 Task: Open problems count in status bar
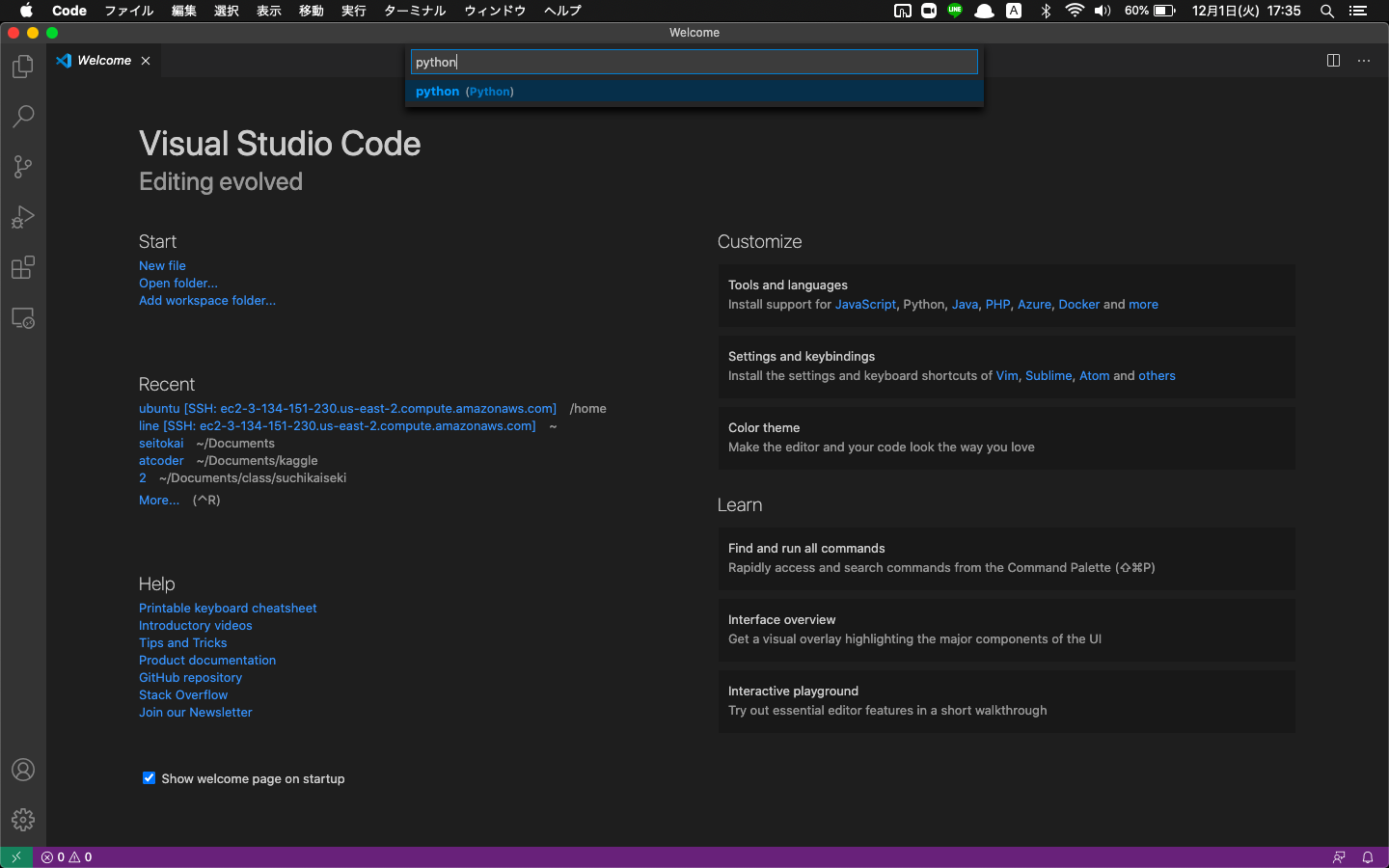pos(67,857)
